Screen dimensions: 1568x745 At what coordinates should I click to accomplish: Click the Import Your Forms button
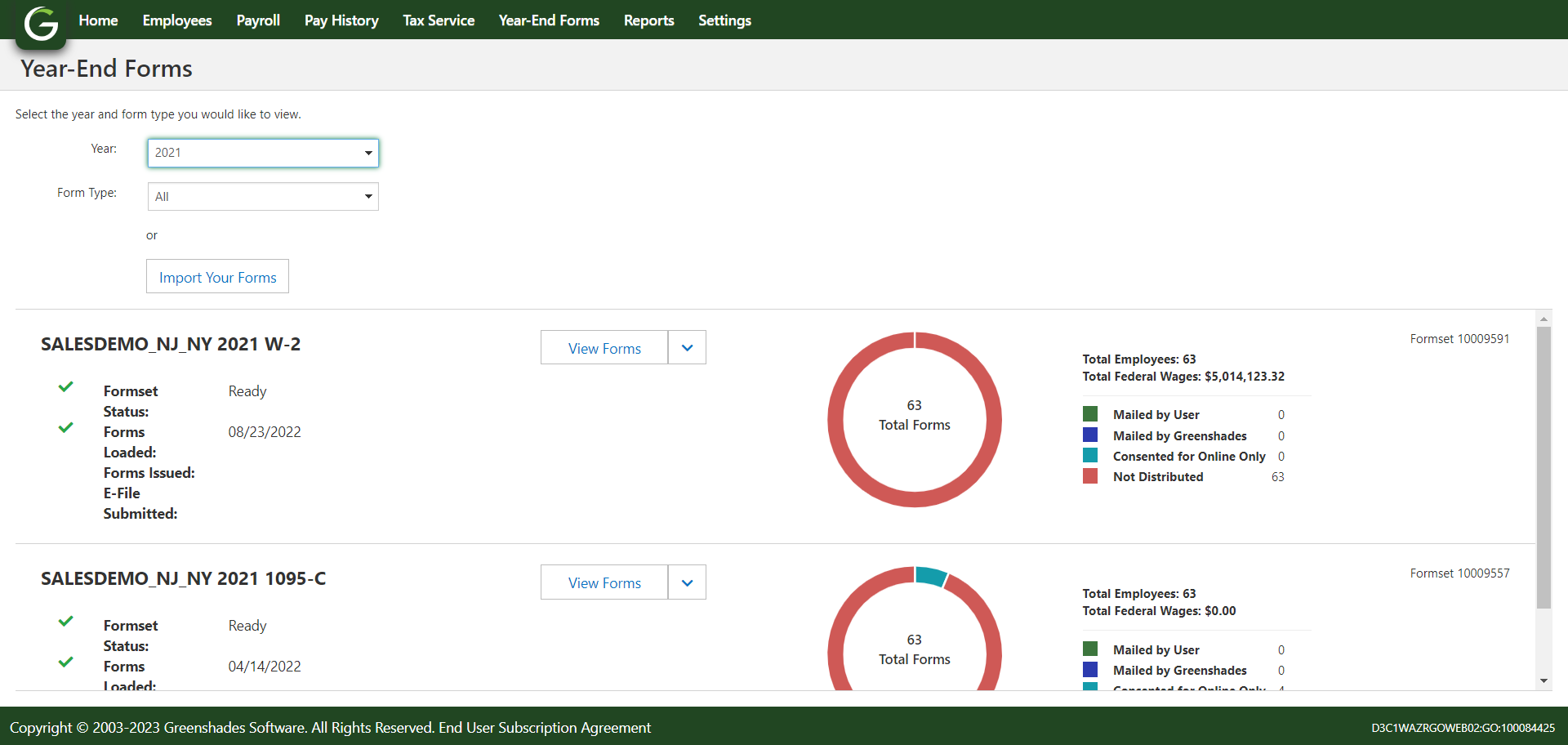(x=217, y=277)
